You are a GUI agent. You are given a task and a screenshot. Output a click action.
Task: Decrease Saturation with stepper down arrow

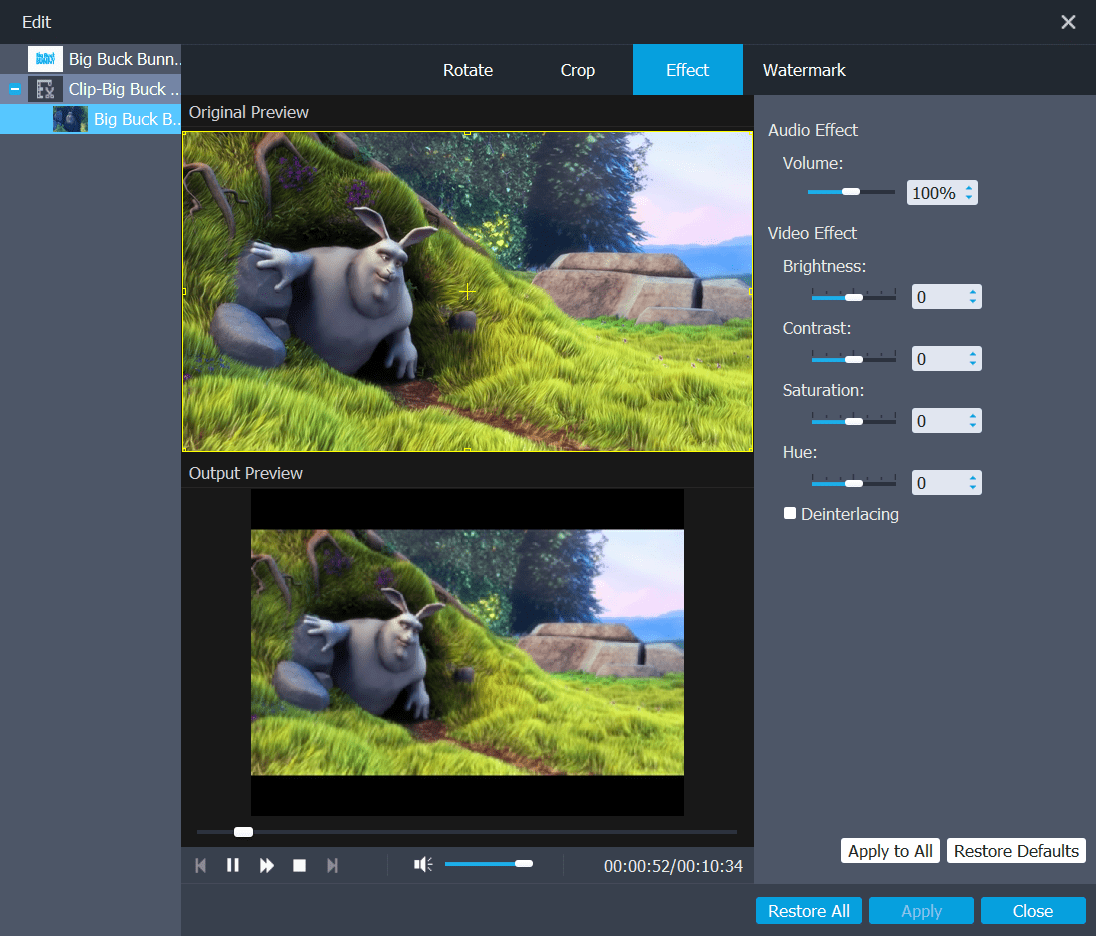[x=973, y=426]
